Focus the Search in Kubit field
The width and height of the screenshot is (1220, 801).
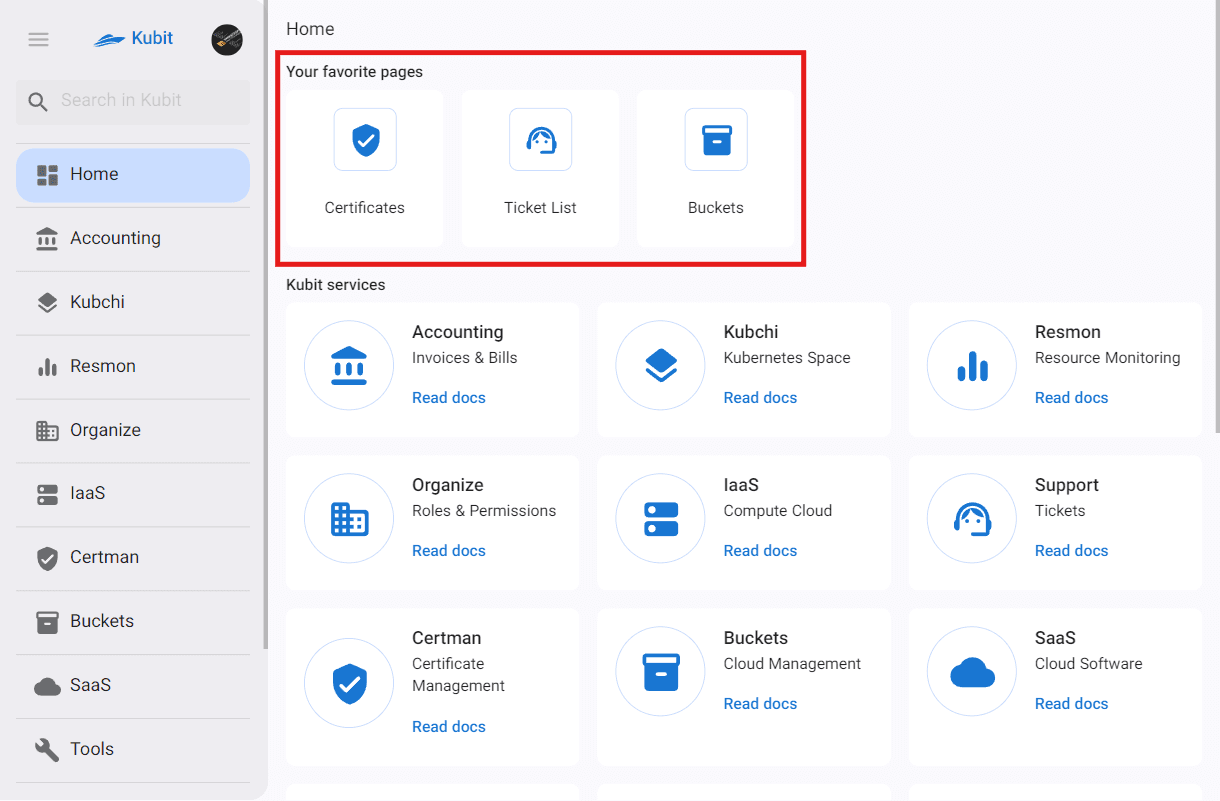point(133,101)
